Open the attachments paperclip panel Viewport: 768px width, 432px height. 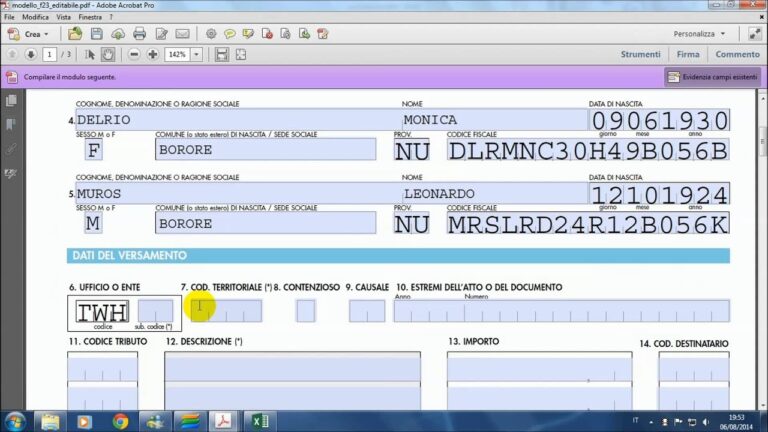coord(11,148)
